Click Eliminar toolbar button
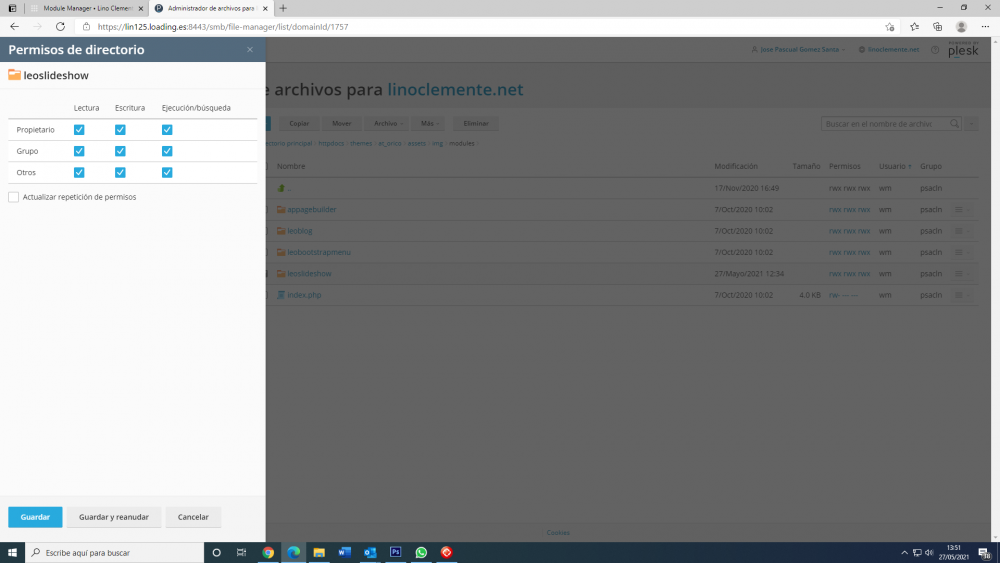 (x=476, y=124)
